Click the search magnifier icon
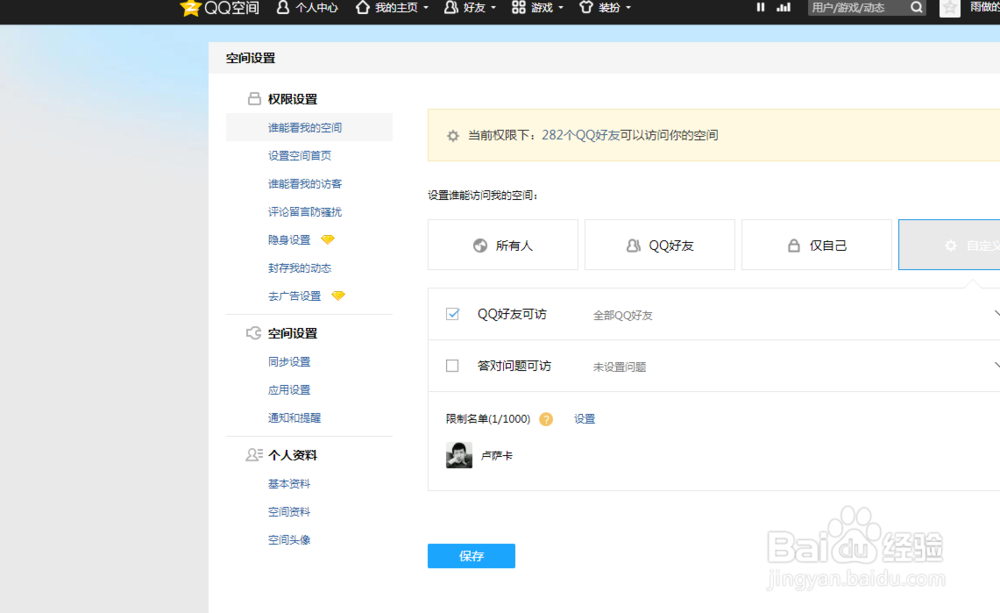1000x613 pixels. (916, 8)
